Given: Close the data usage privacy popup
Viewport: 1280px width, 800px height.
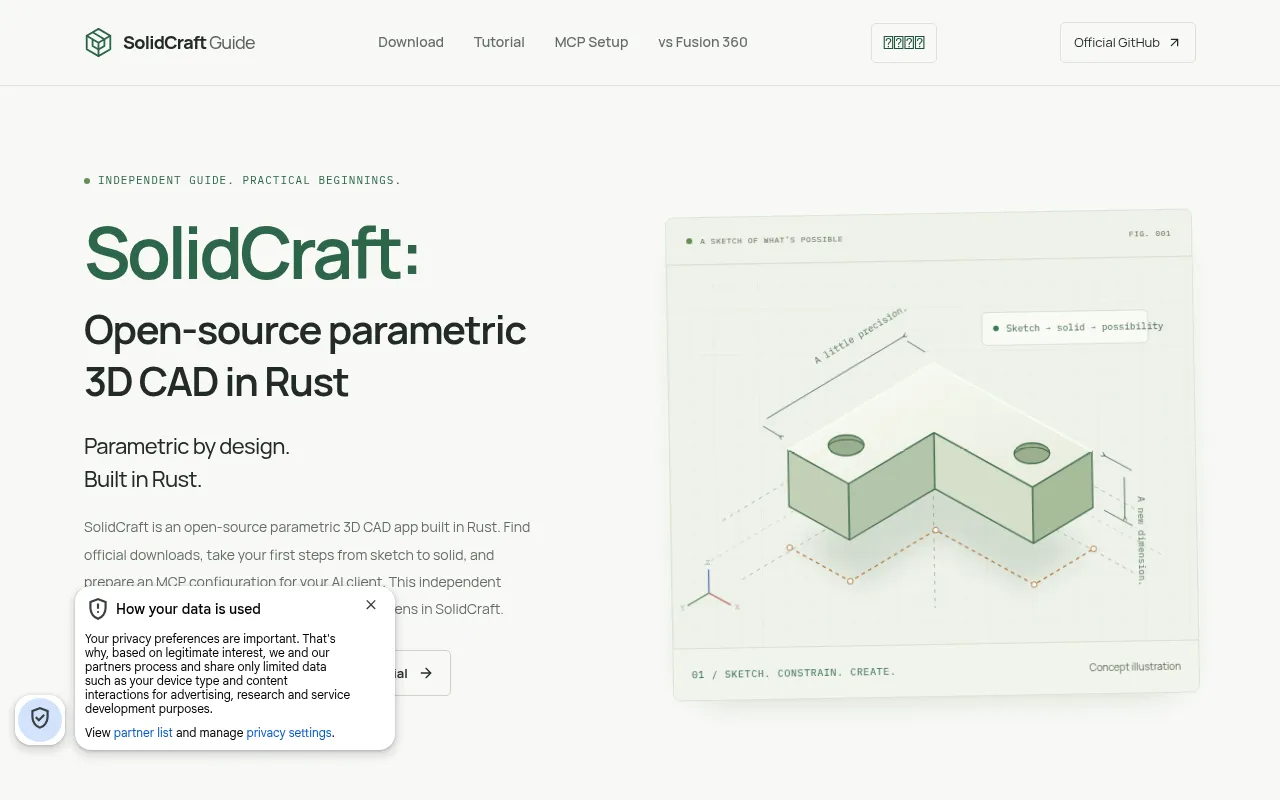Looking at the screenshot, I should click(371, 605).
